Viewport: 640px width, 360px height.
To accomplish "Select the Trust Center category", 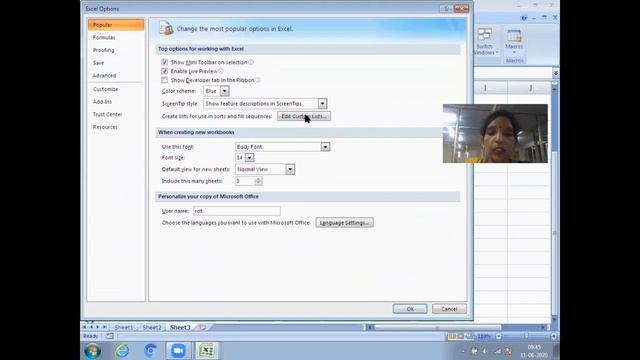I will (116, 114).
